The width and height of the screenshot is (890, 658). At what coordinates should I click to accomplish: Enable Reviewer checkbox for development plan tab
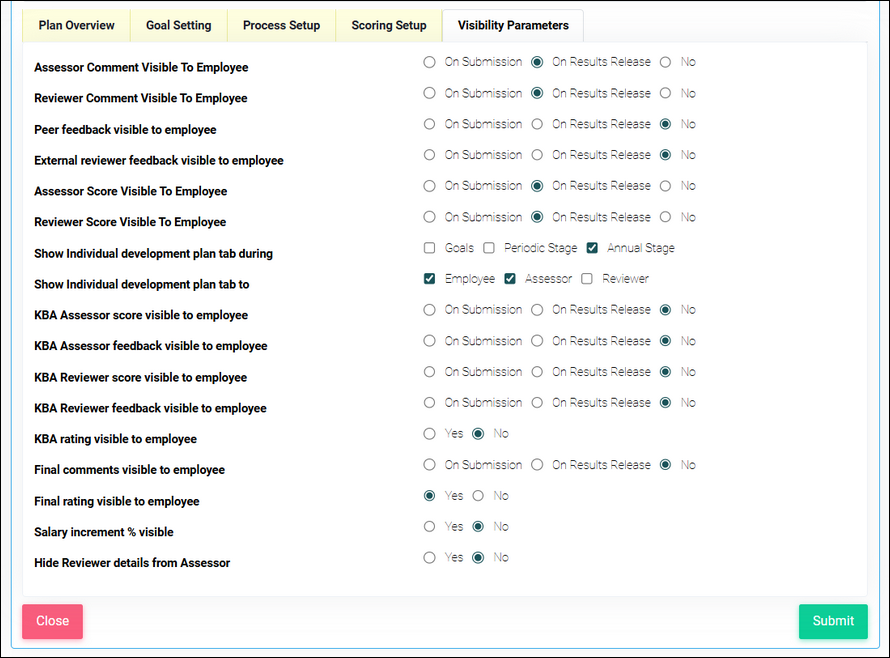pyautogui.click(x=587, y=279)
